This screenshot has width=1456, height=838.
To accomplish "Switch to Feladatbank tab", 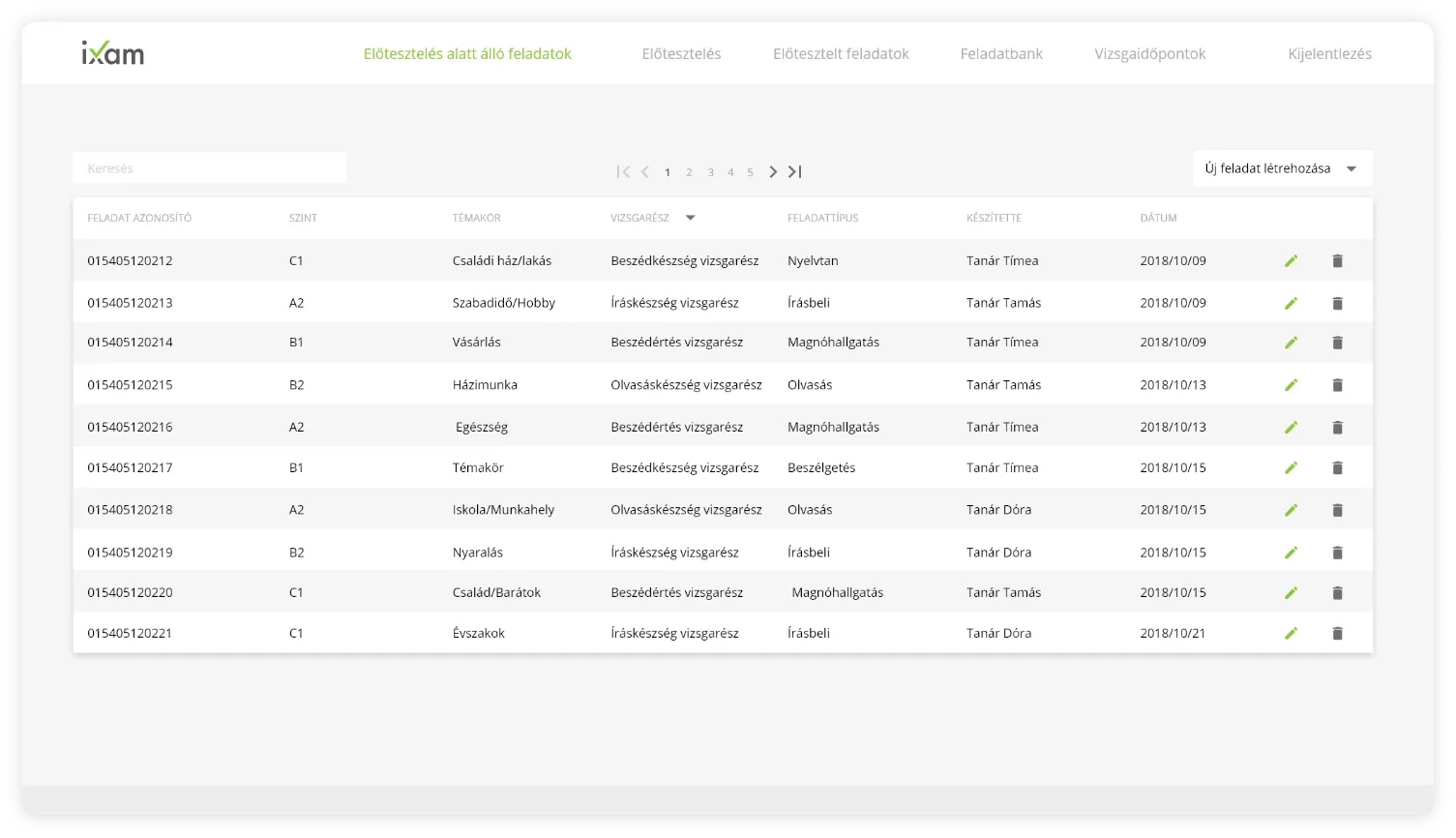I will click(x=1001, y=54).
